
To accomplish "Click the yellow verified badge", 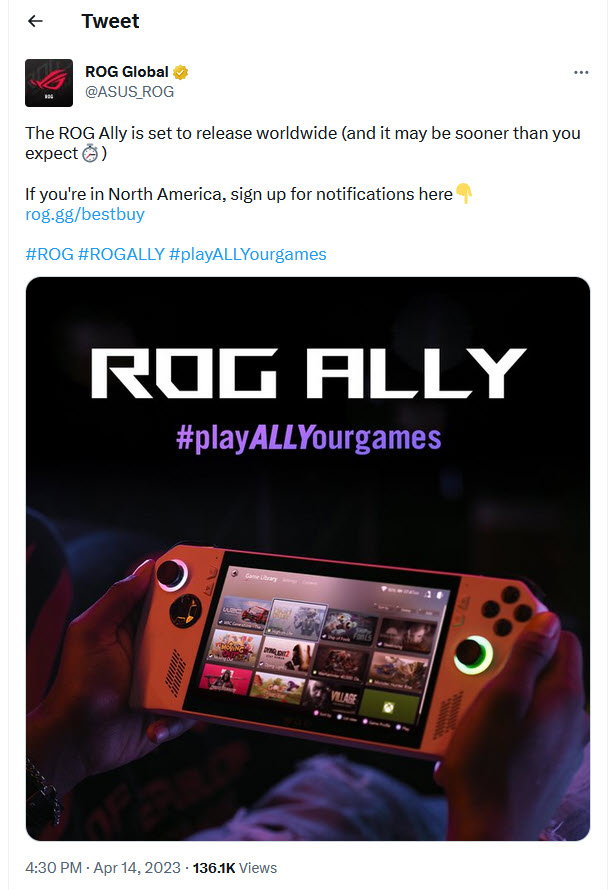I will pos(179,71).
